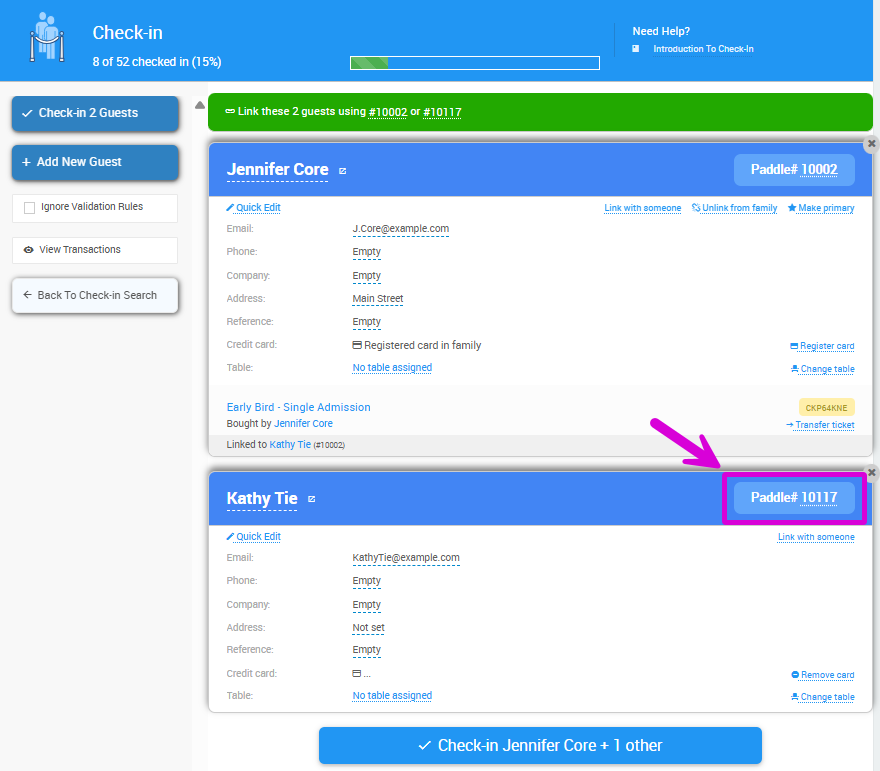Open Quick Edit for Jennifer Core
Screen dimensions: 880x771
click(x=254, y=208)
